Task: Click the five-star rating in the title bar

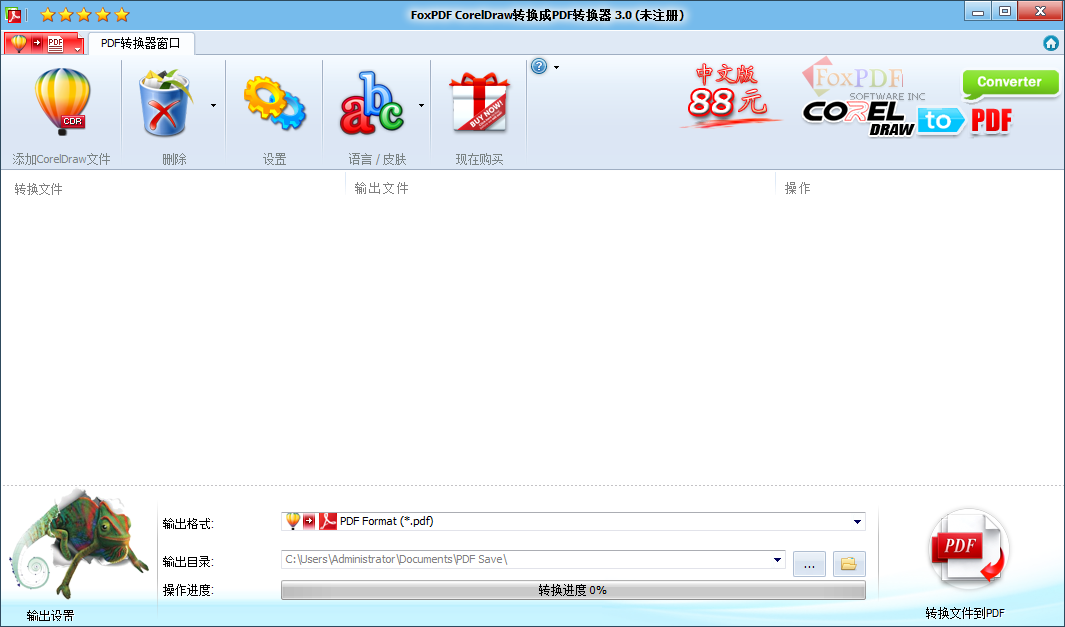Action: click(x=84, y=14)
